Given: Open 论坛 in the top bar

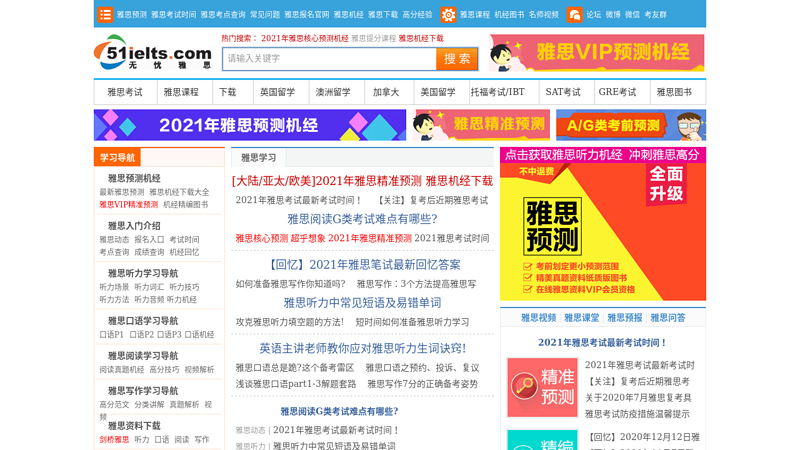Looking at the screenshot, I should (x=593, y=15).
